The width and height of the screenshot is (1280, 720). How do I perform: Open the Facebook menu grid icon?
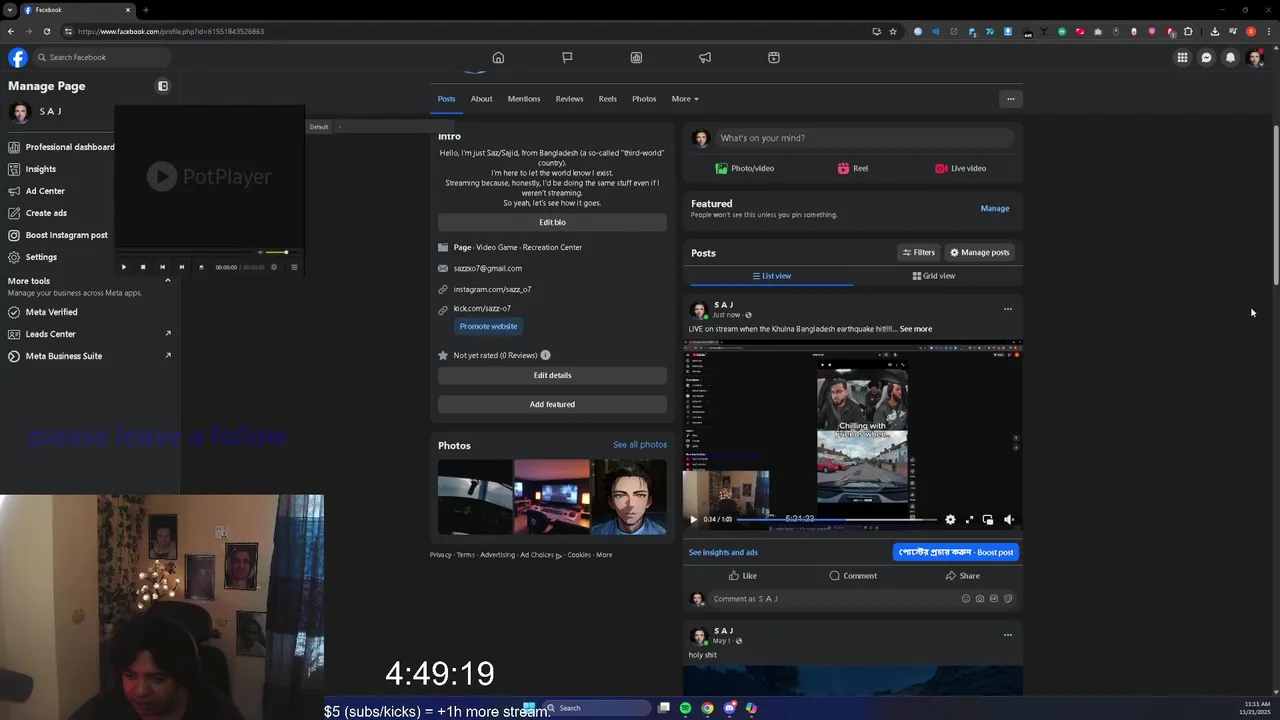pyautogui.click(x=1182, y=58)
